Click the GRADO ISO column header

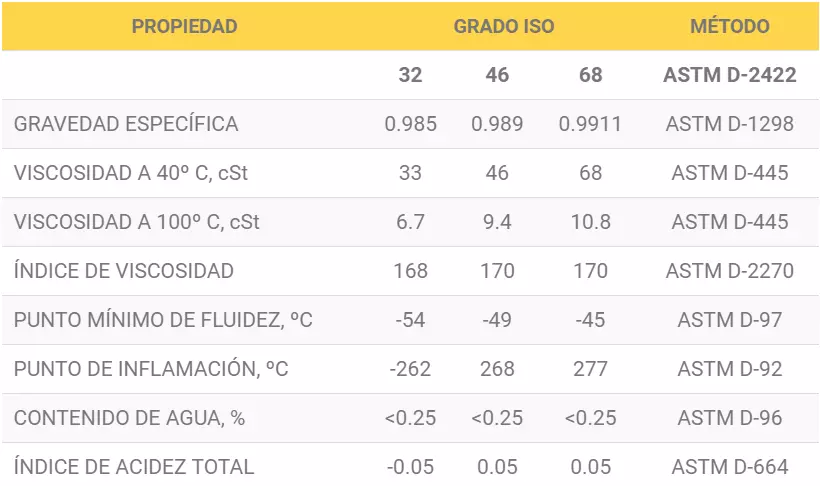(x=504, y=26)
